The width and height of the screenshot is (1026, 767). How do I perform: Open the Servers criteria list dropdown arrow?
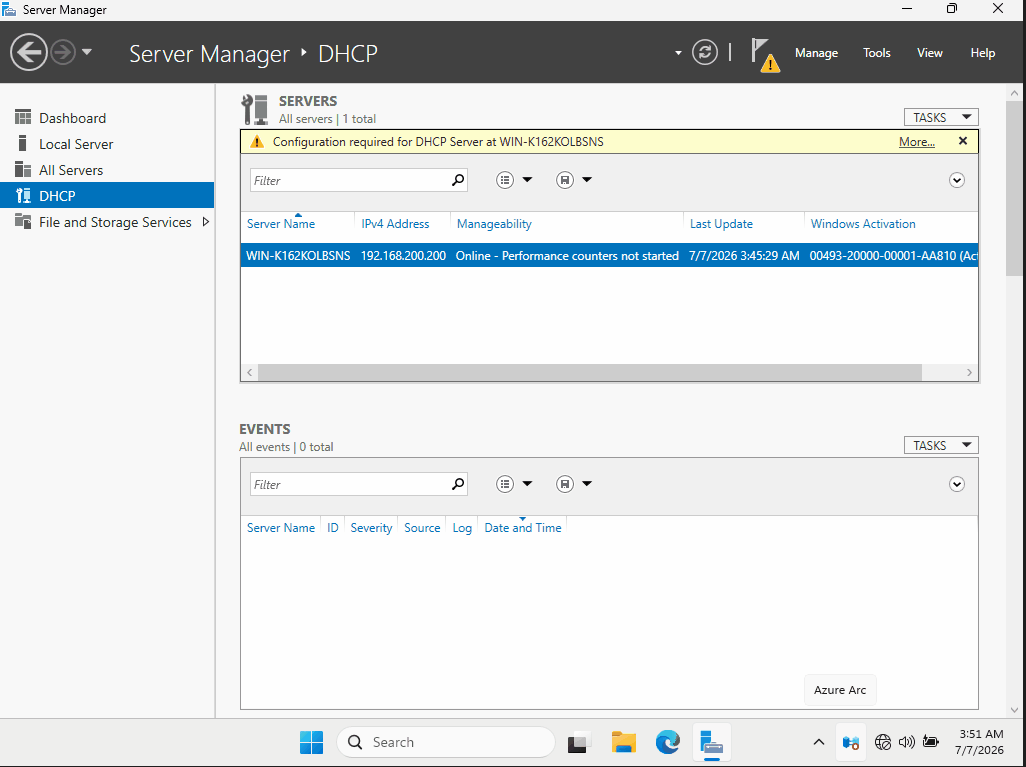coord(527,180)
